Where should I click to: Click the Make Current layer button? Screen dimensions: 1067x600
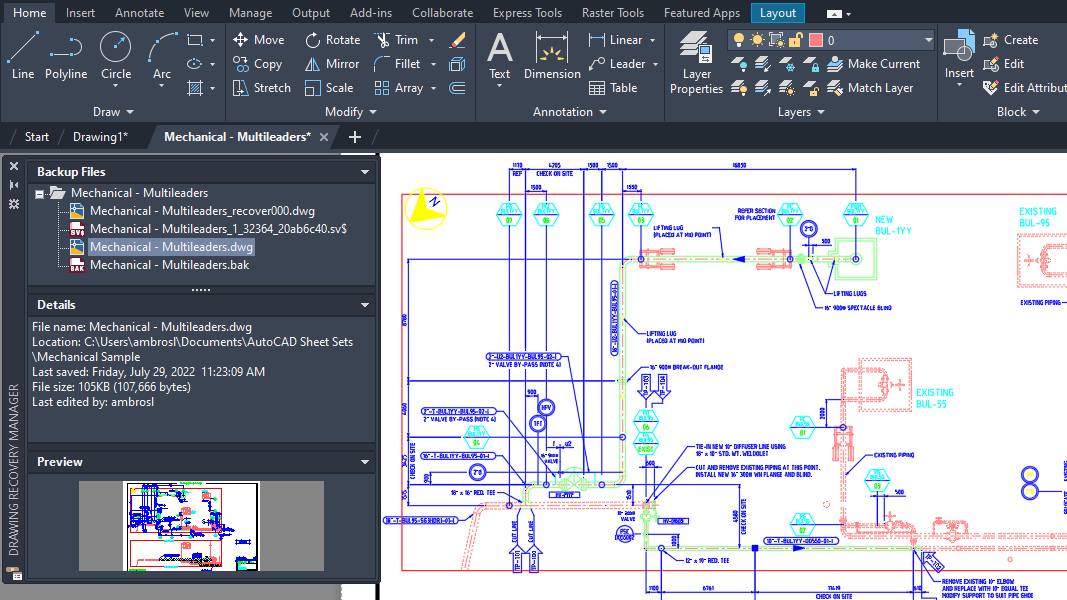coord(873,64)
